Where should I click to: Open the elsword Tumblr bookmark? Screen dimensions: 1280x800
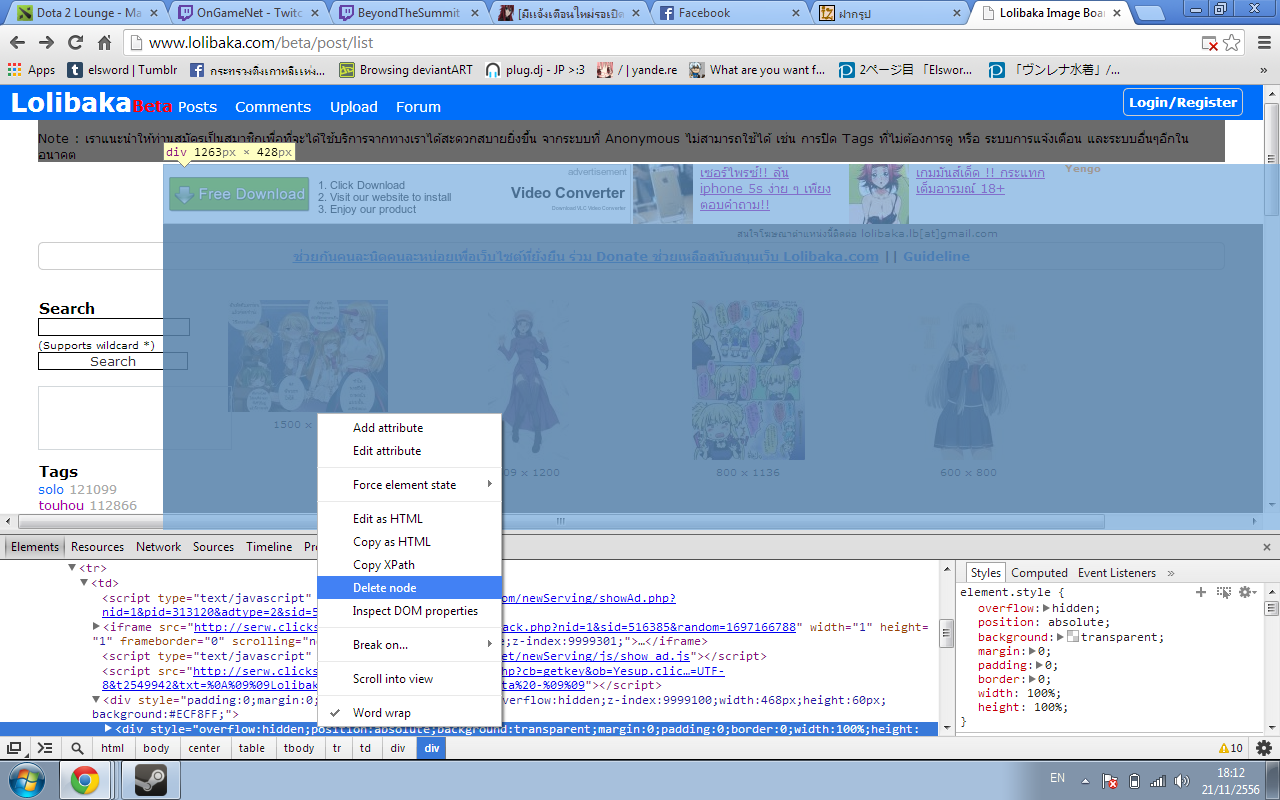pos(122,70)
